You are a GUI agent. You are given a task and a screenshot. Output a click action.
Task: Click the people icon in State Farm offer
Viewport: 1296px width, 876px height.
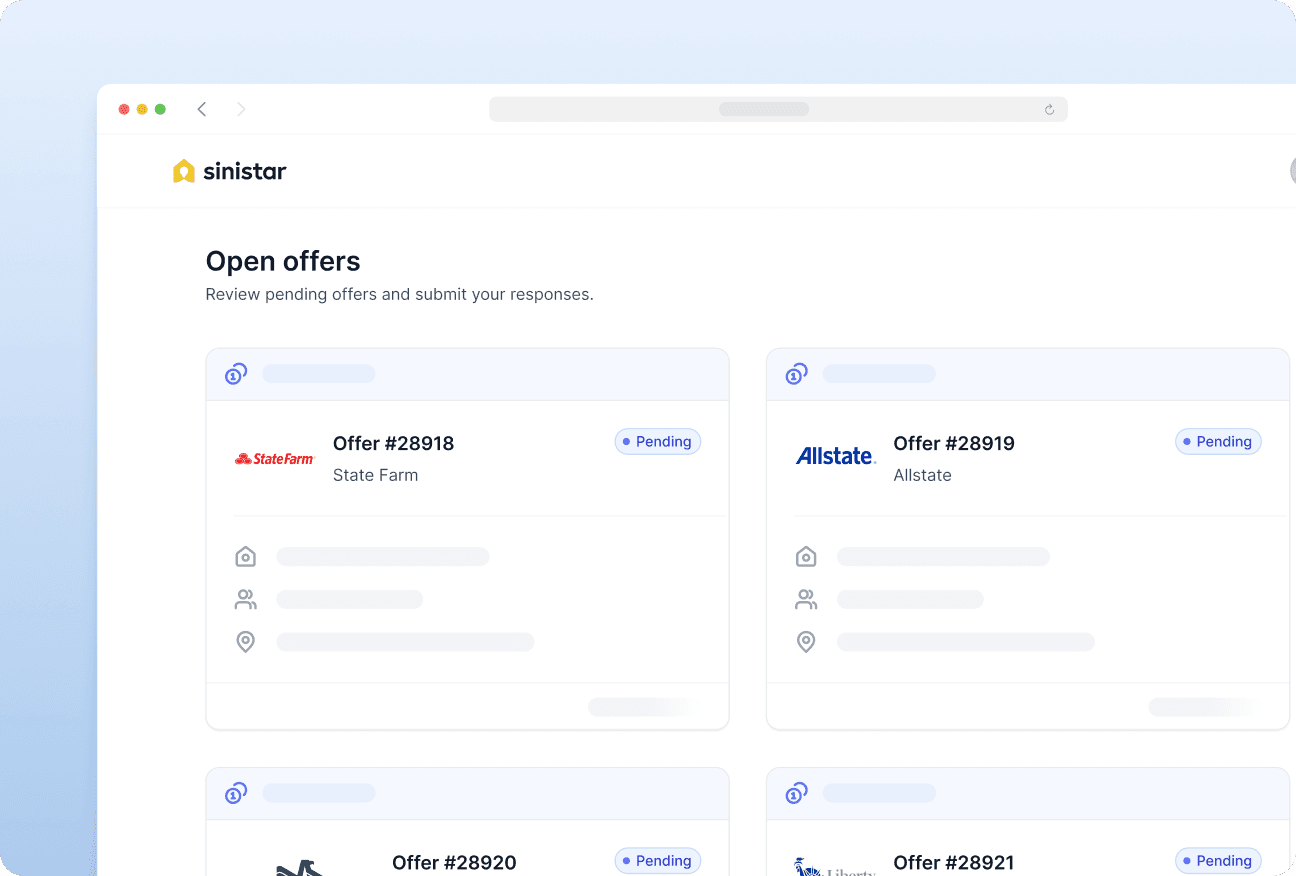[x=245, y=600]
